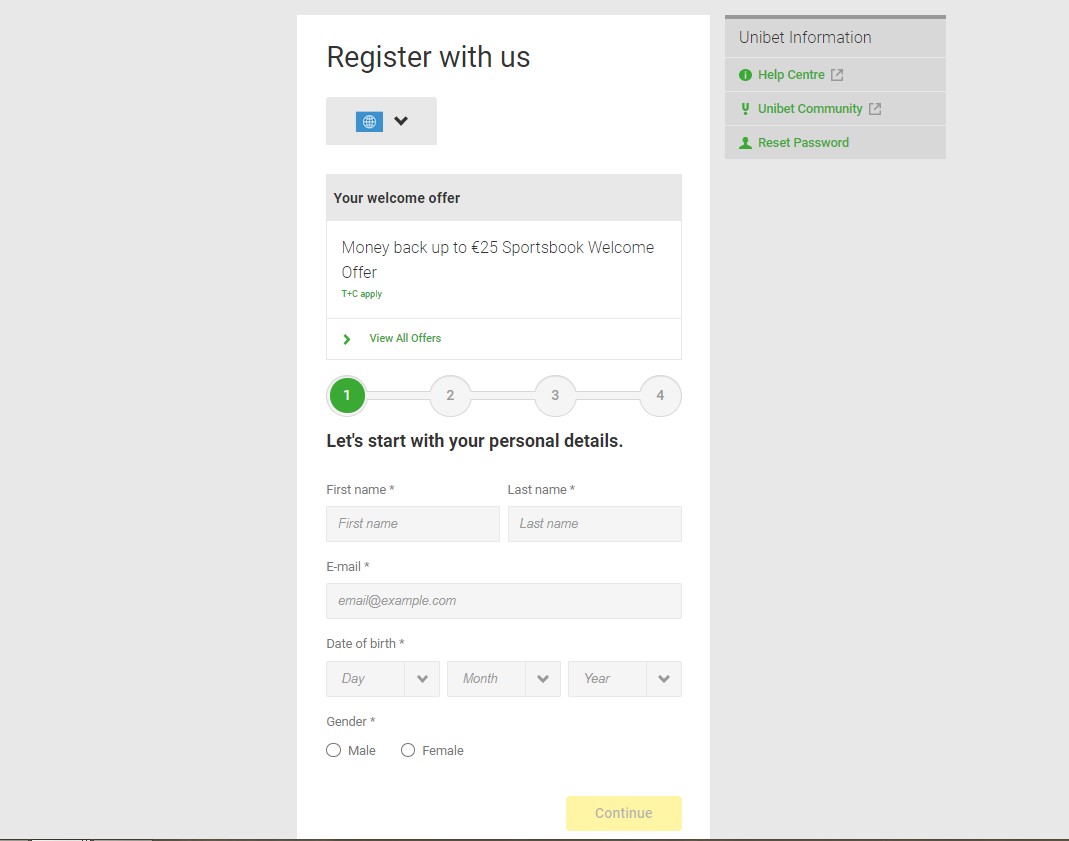Screen dimensions: 1069x841
Task: Click external link icon beside Help Centre
Action: tap(837, 75)
